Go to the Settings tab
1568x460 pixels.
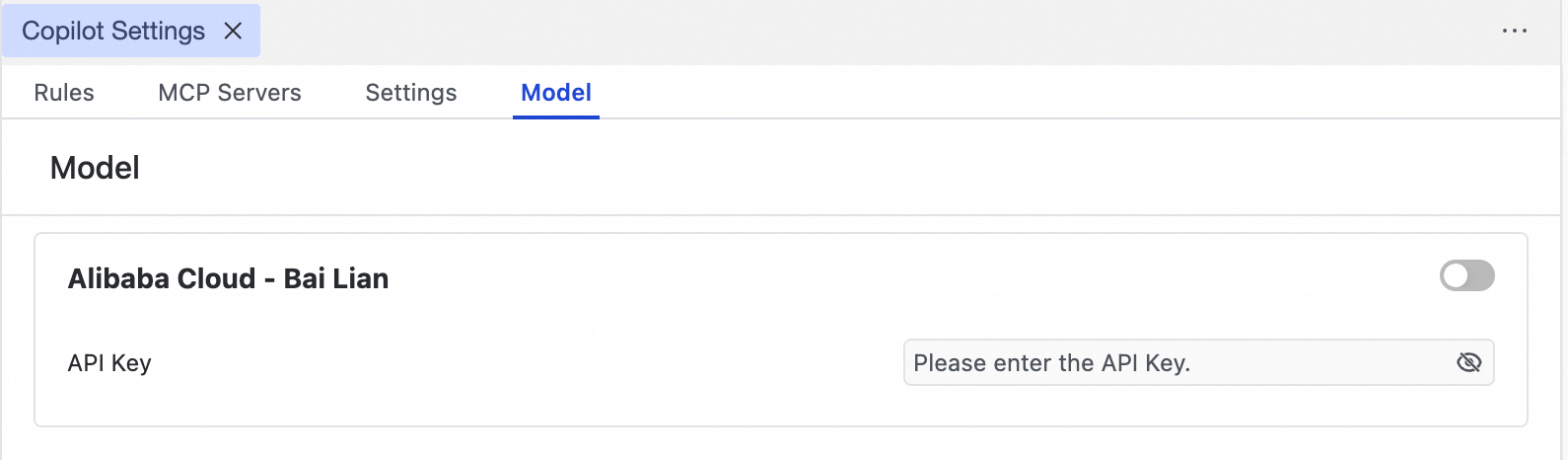(x=411, y=93)
